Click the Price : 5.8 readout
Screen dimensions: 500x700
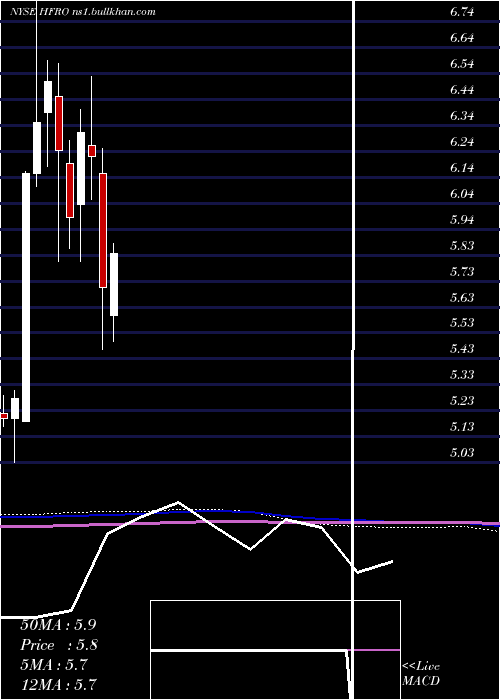59,645
